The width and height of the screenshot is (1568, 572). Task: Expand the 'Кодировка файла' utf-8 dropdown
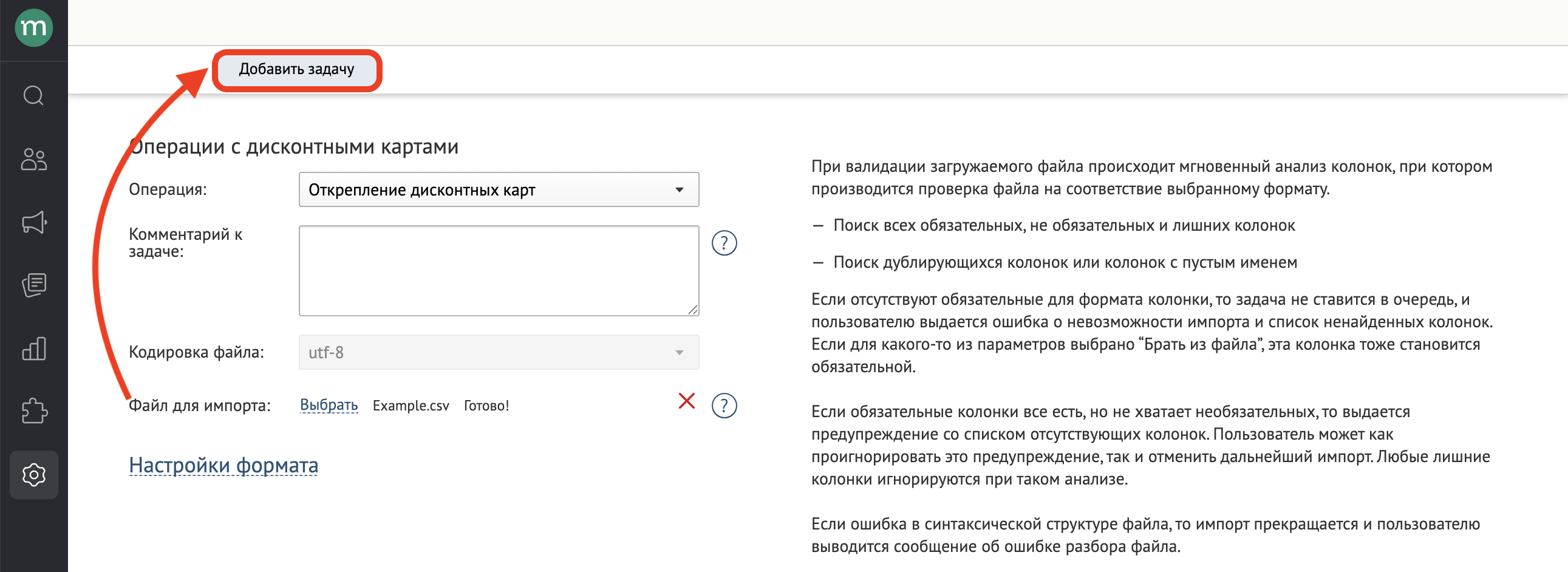point(498,352)
